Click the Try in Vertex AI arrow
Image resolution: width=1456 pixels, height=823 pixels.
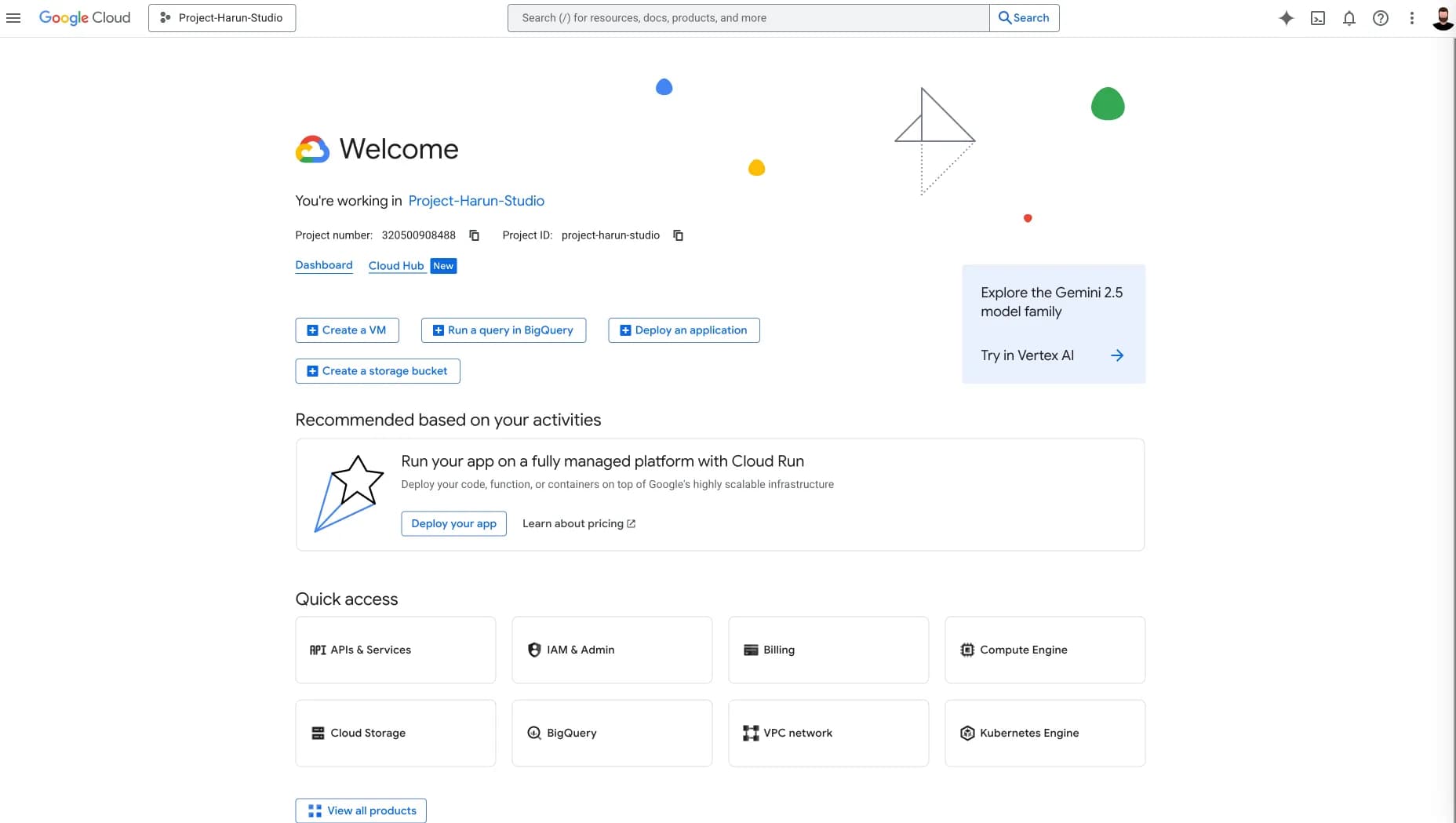(1117, 355)
